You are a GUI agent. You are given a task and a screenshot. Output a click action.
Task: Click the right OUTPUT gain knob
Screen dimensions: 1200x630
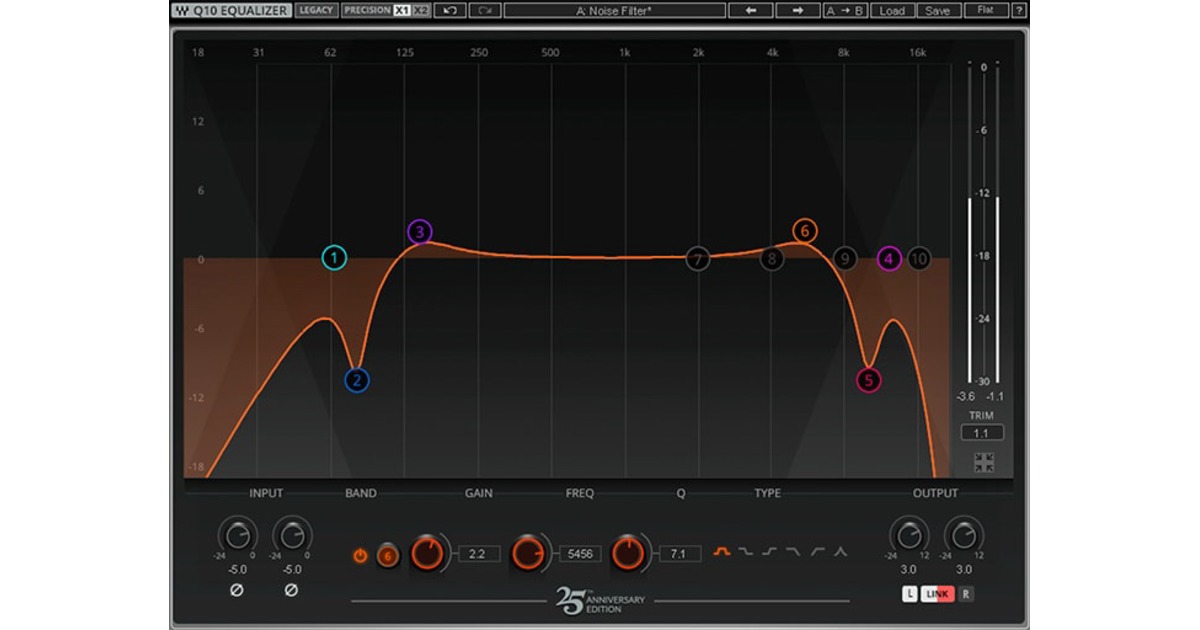click(963, 535)
